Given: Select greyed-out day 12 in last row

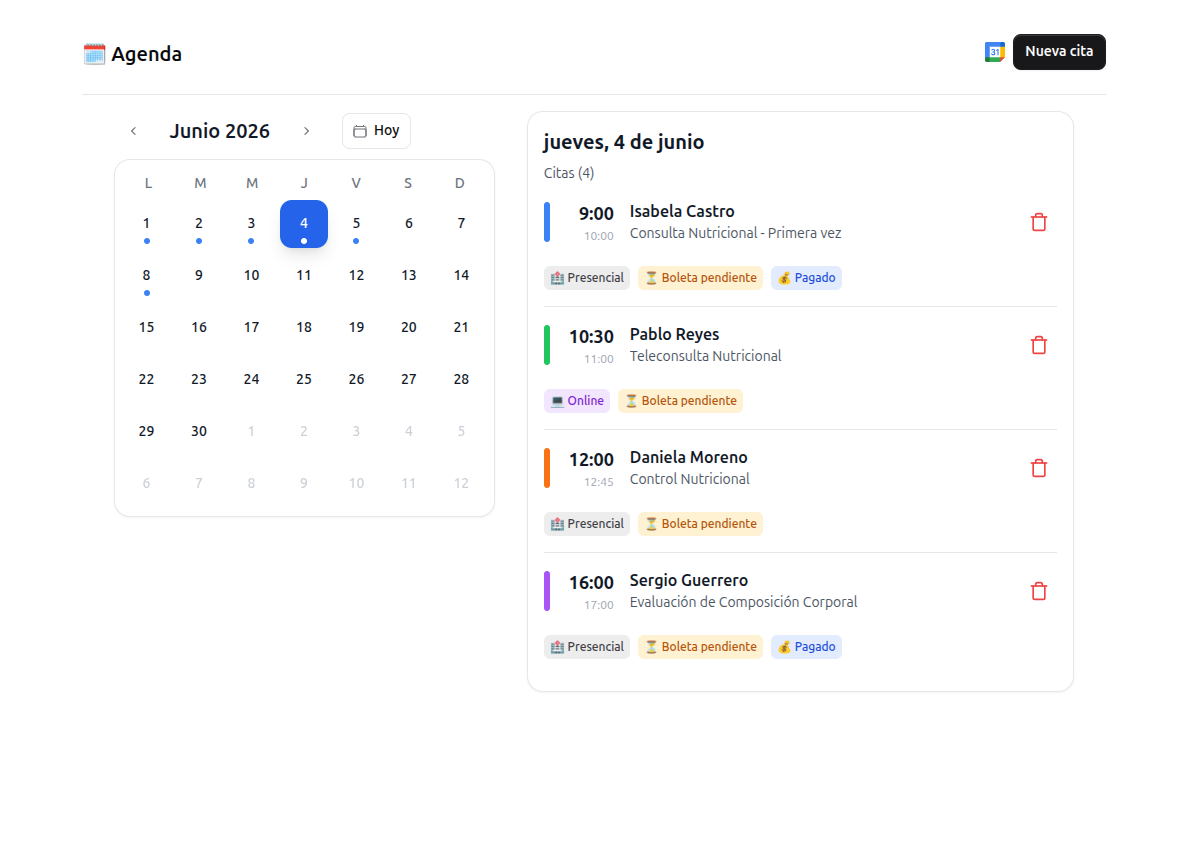Looking at the screenshot, I should tap(461, 483).
